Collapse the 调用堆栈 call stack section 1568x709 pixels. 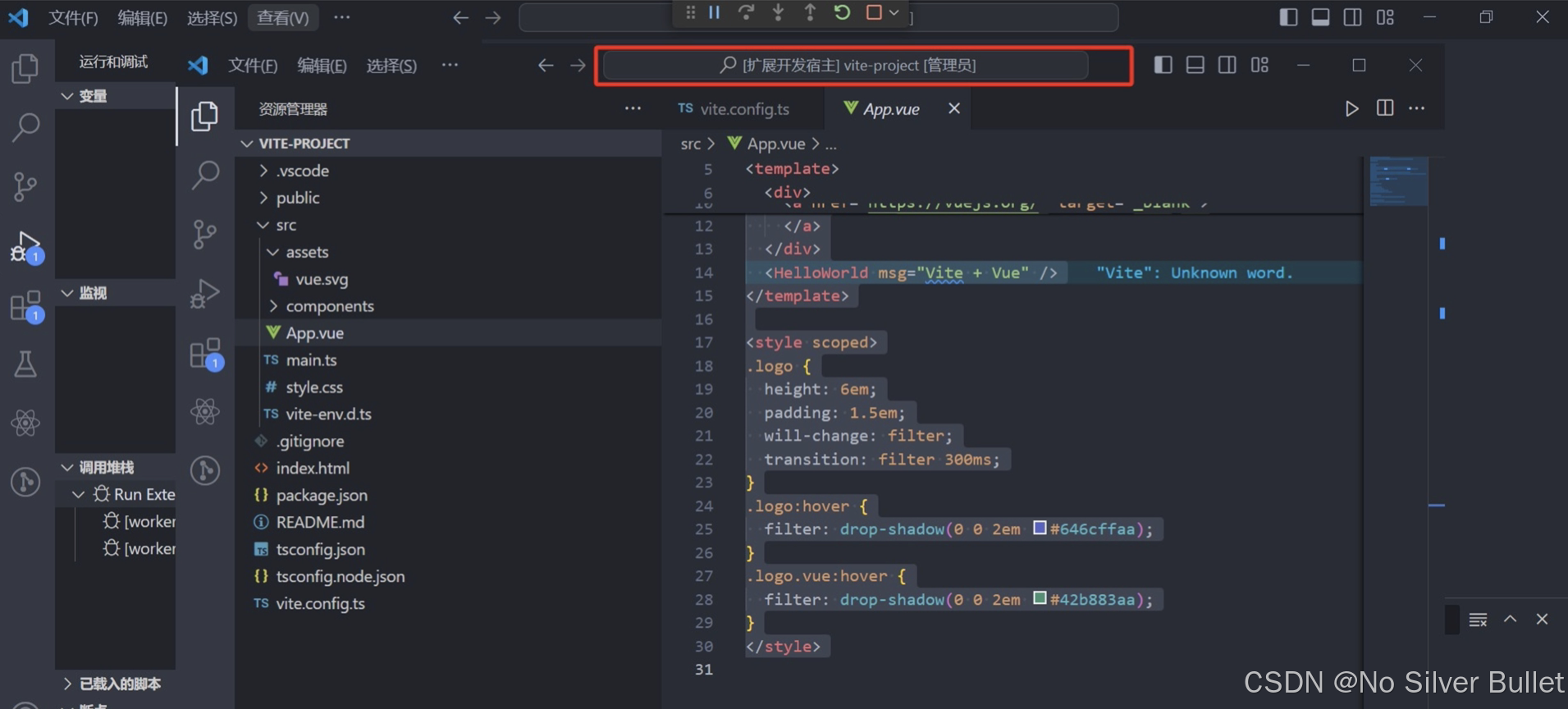point(67,468)
